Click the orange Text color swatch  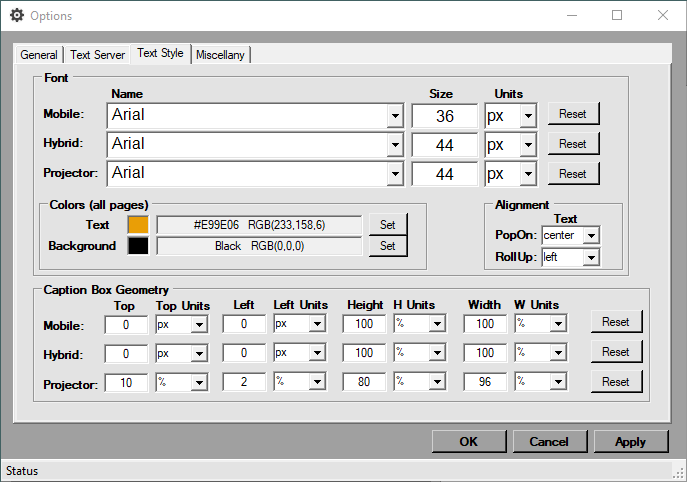(138, 225)
